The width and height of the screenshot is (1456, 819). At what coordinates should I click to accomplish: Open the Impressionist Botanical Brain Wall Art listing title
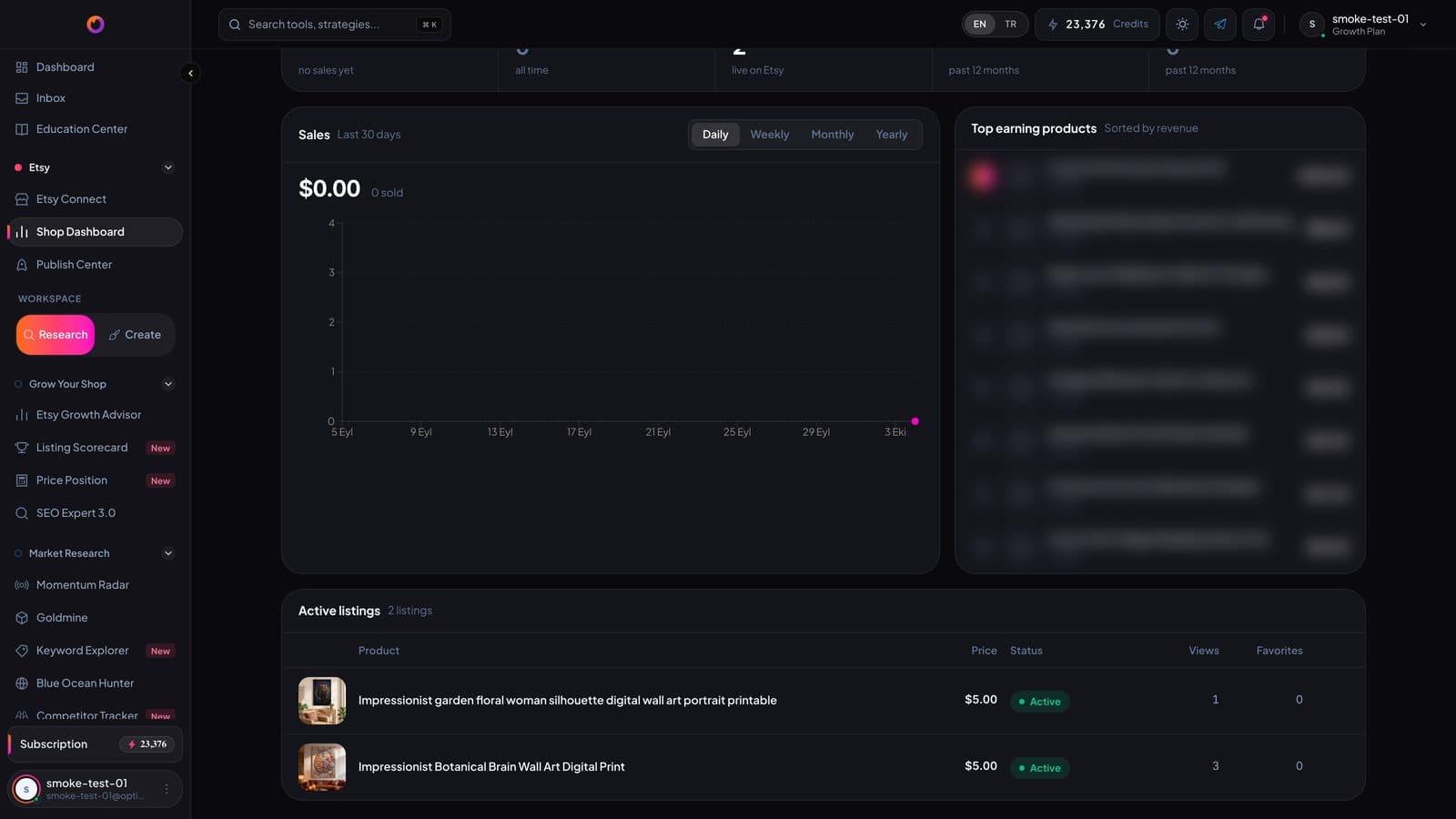tap(491, 767)
